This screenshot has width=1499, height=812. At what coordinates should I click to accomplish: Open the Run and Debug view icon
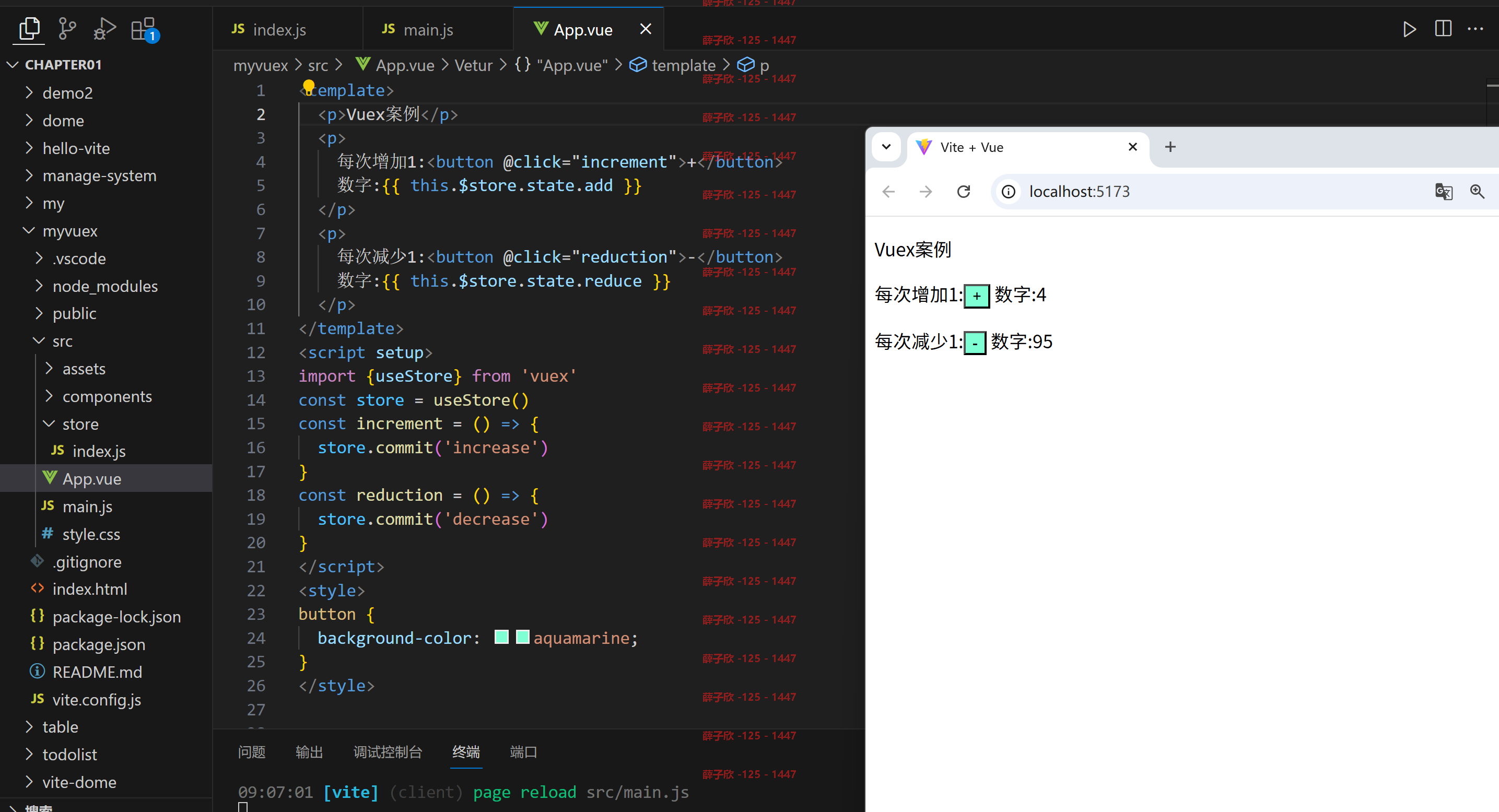click(x=105, y=29)
